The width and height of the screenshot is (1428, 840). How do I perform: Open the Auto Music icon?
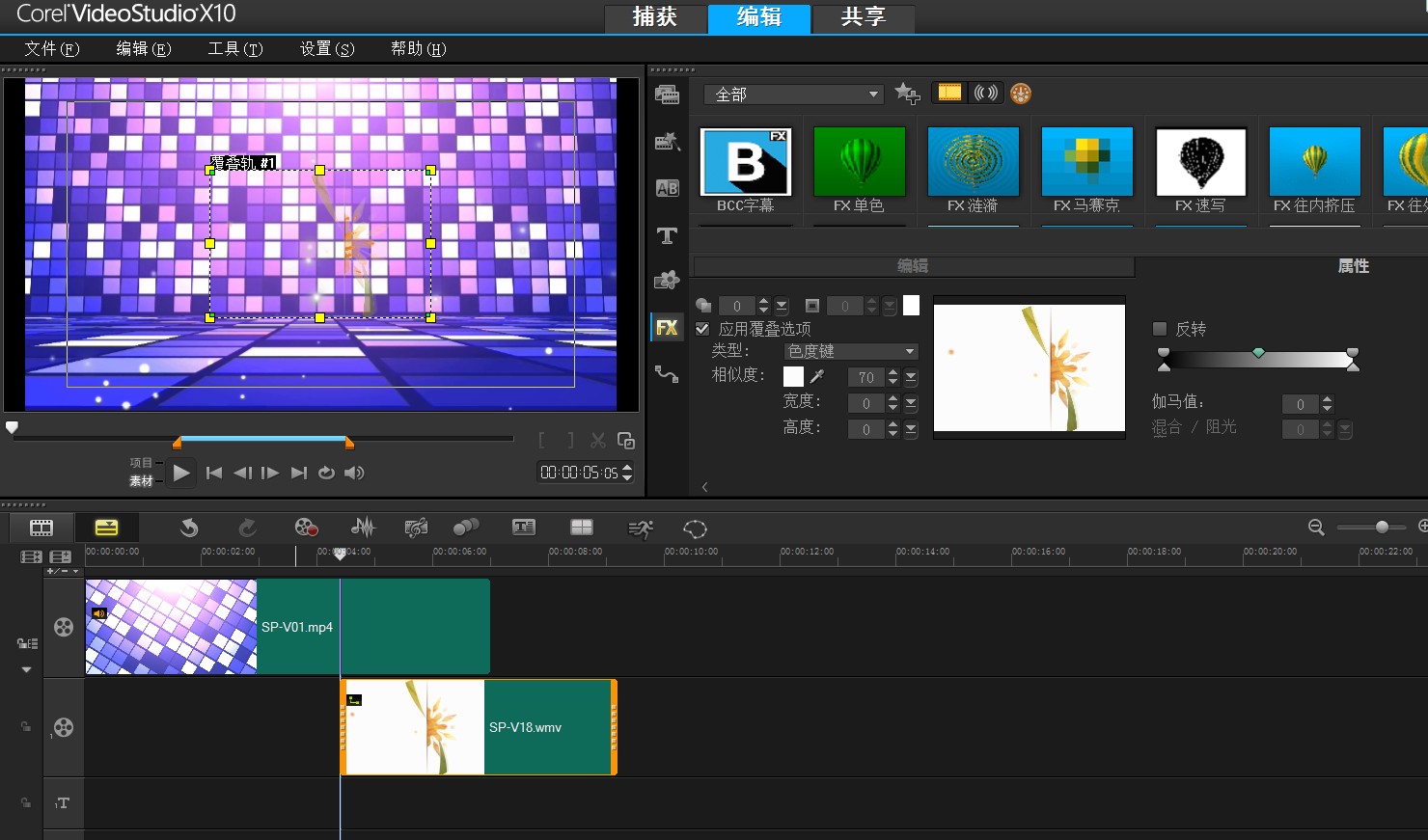coord(416,528)
